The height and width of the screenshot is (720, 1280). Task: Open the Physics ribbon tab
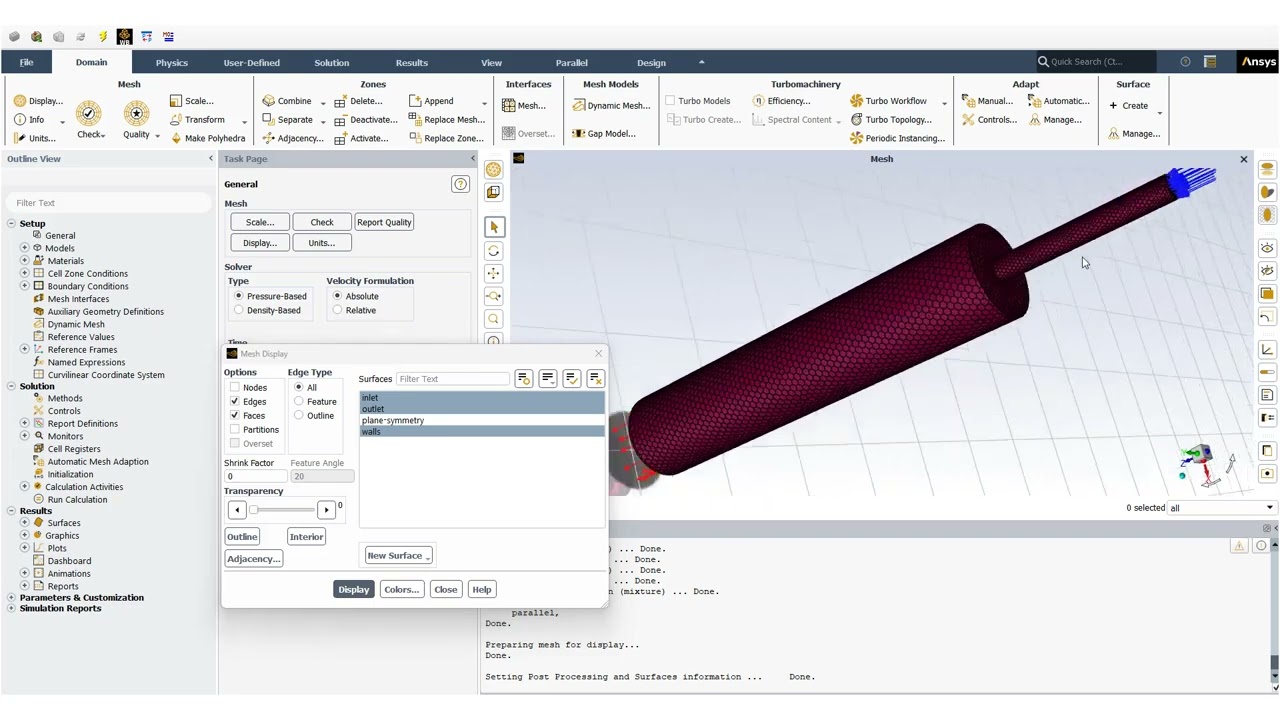(171, 63)
